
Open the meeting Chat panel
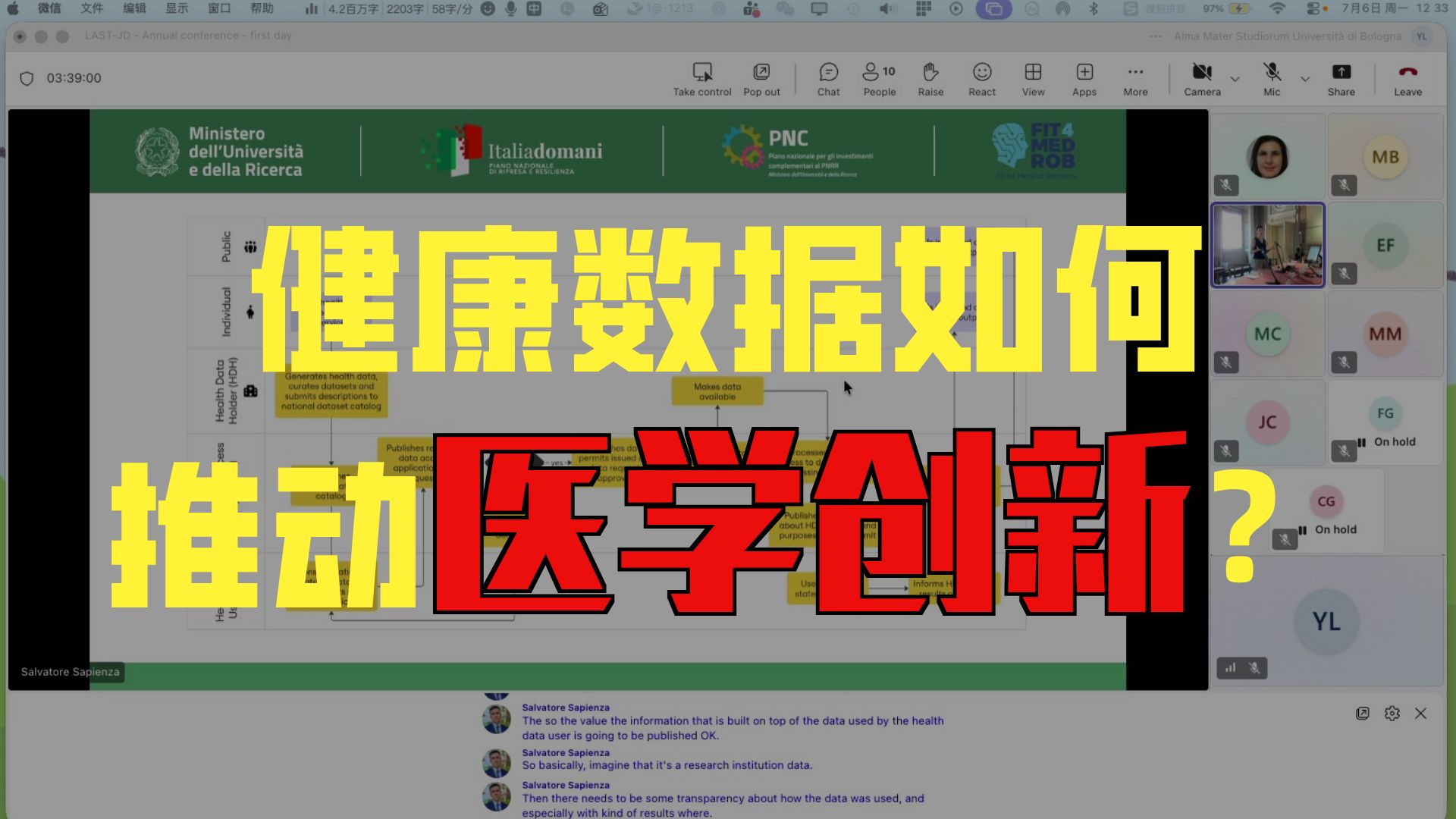coord(828,80)
